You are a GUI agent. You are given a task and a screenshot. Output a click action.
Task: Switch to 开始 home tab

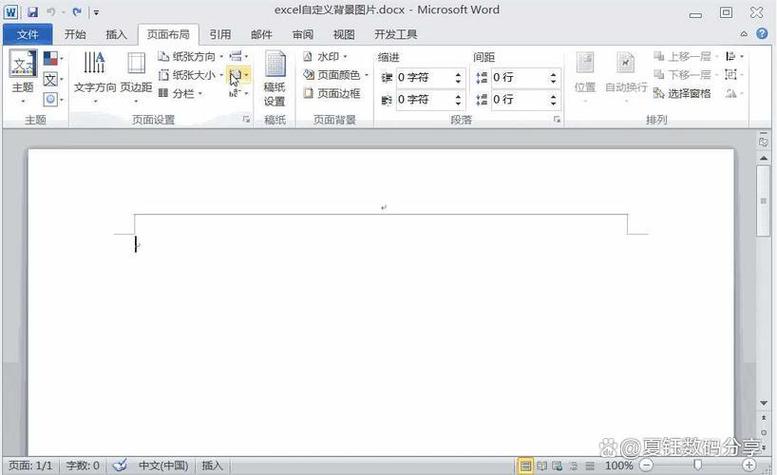pos(75,34)
